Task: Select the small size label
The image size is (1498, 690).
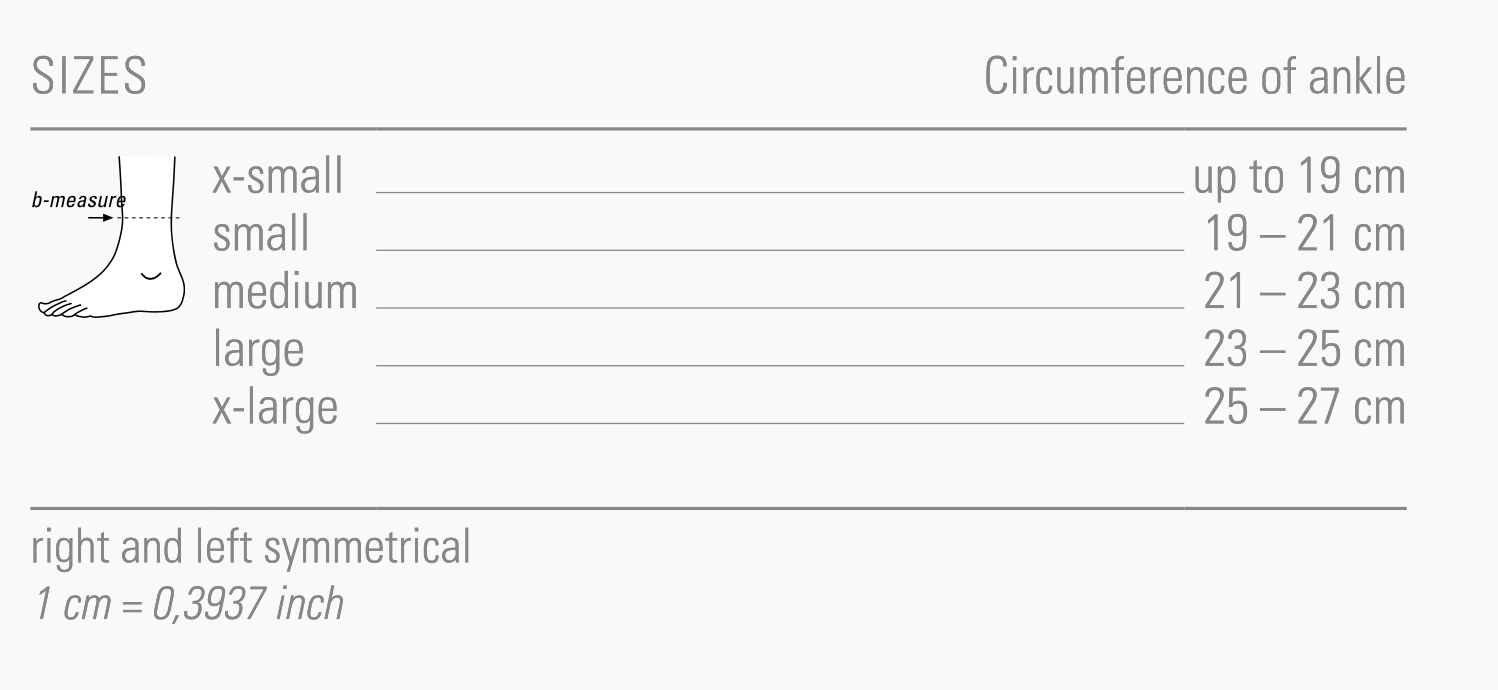Action: pyautogui.click(x=261, y=235)
